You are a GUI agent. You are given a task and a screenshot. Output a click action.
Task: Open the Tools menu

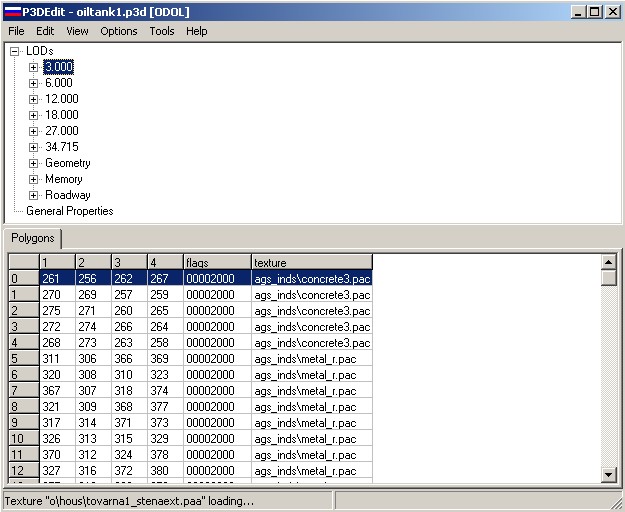[161, 31]
